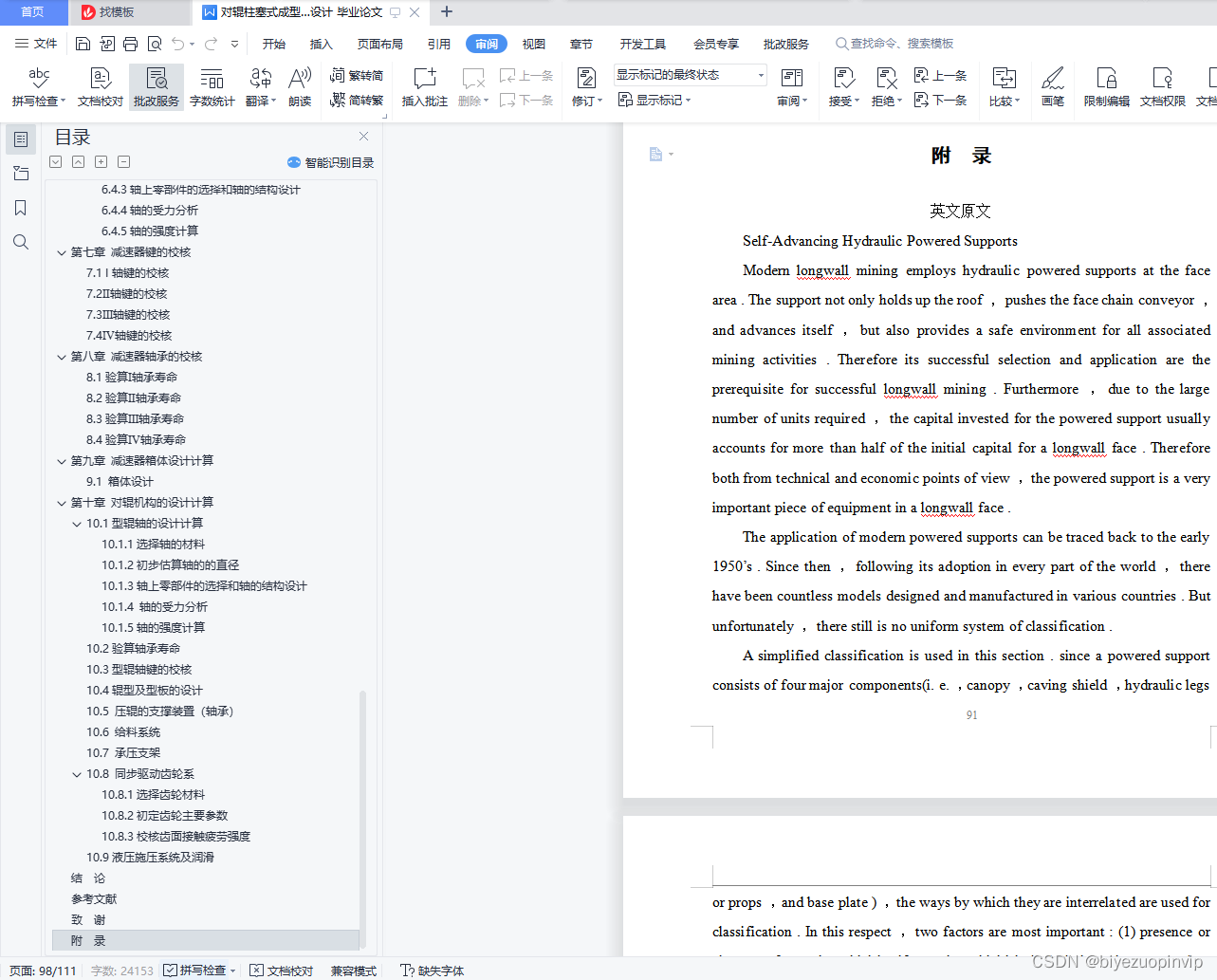
Task: Jump to 参考文献 in the outline
Action: coord(94,899)
